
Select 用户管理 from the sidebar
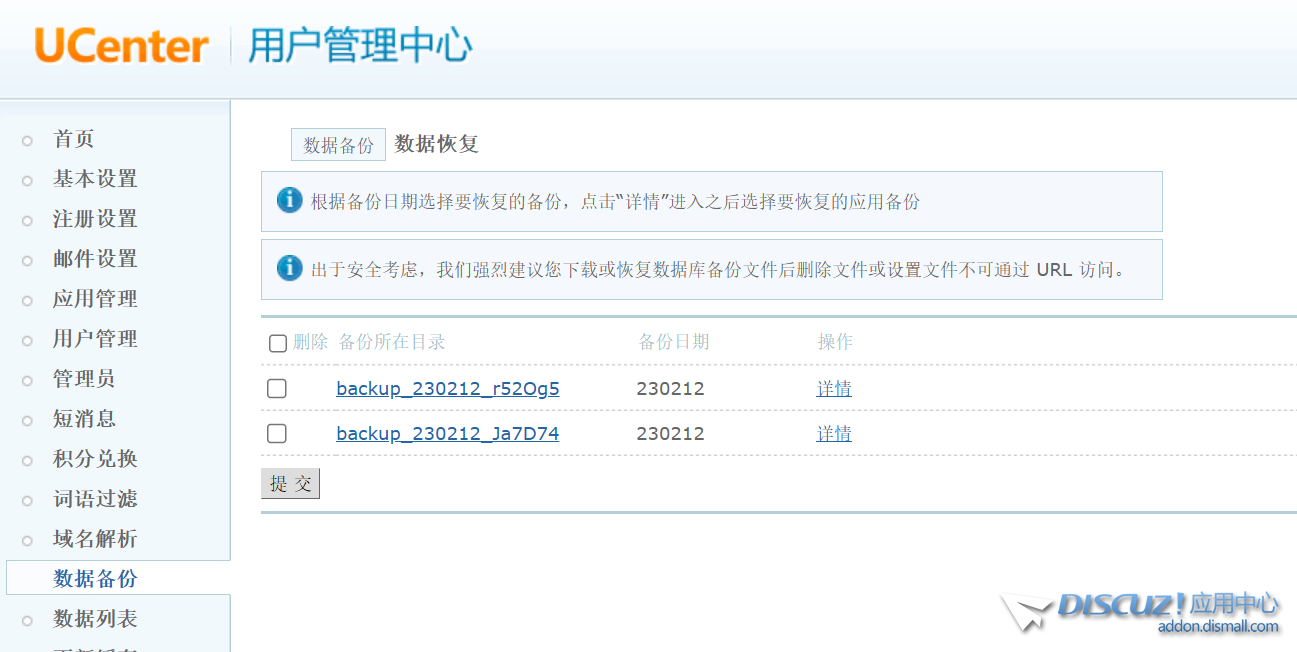95,339
